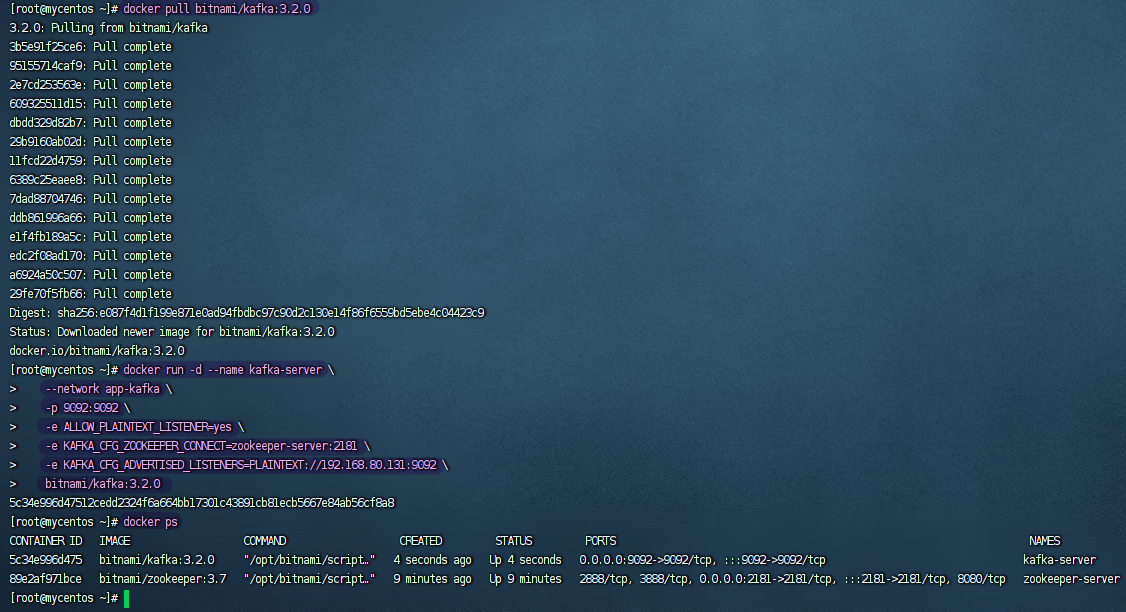
Task: Click layer edc2f08ad170 Pull complete line
Action: tap(90, 256)
